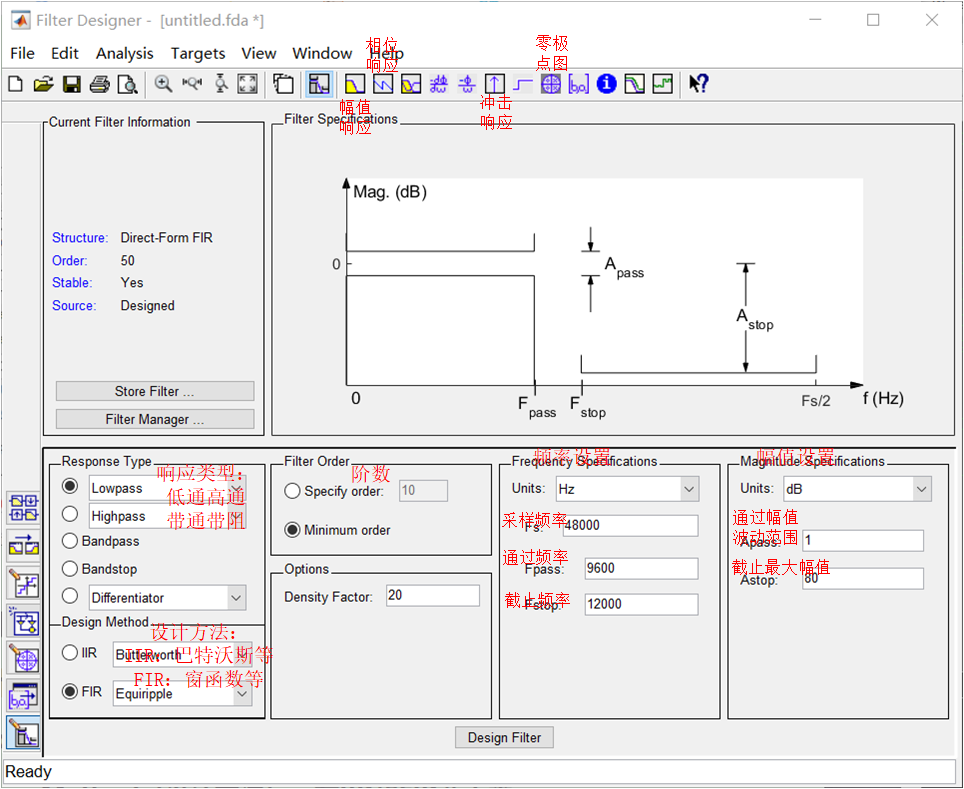Click the Design Filter button
This screenshot has height=789, width=964.
tap(503, 737)
